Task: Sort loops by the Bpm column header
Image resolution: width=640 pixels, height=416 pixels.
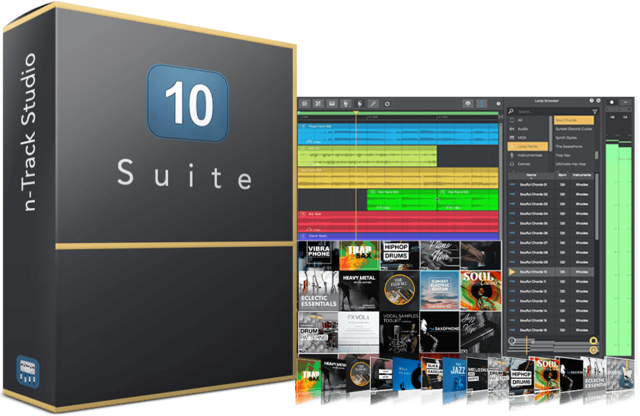Action: tap(562, 175)
